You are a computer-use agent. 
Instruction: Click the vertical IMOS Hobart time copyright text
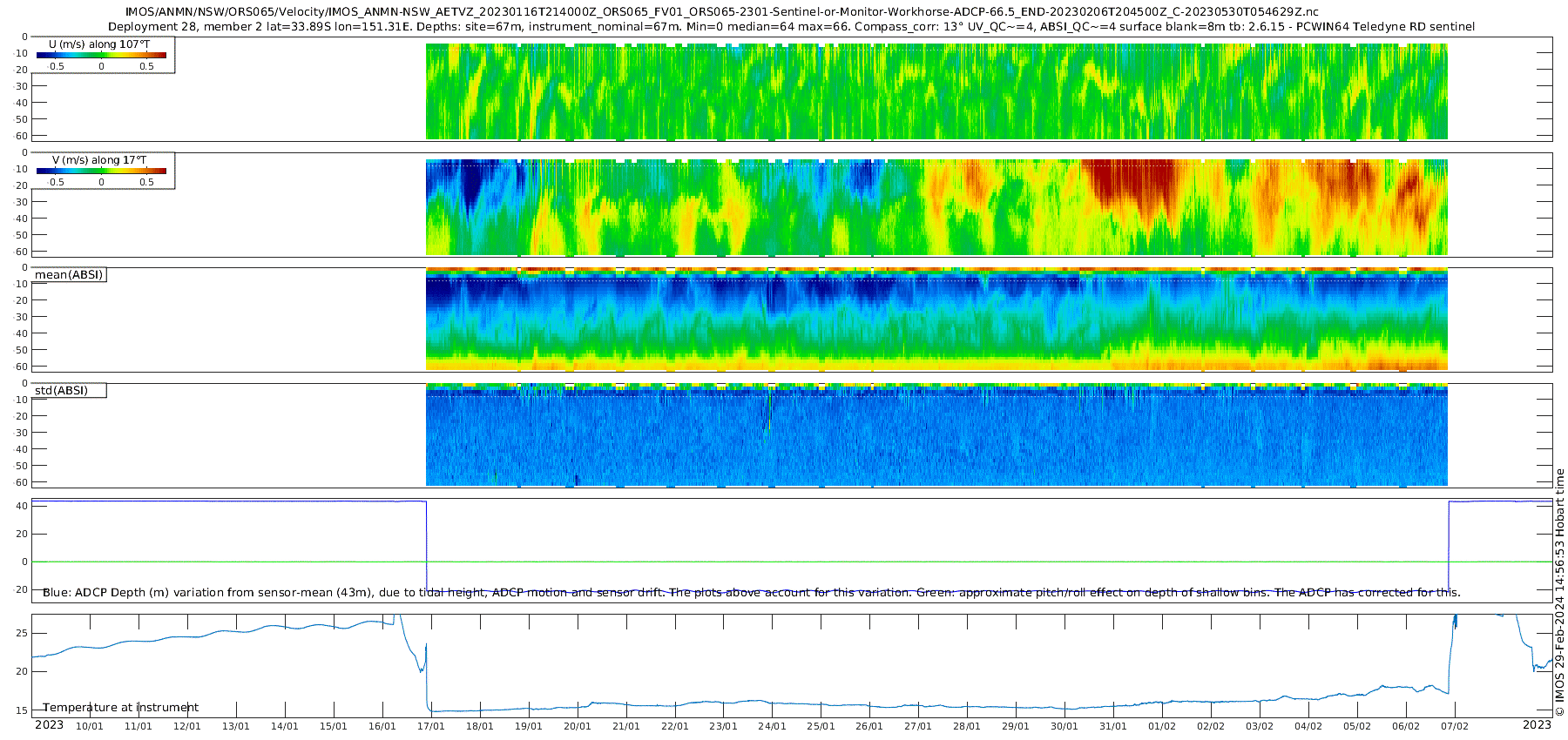(x=1559, y=592)
